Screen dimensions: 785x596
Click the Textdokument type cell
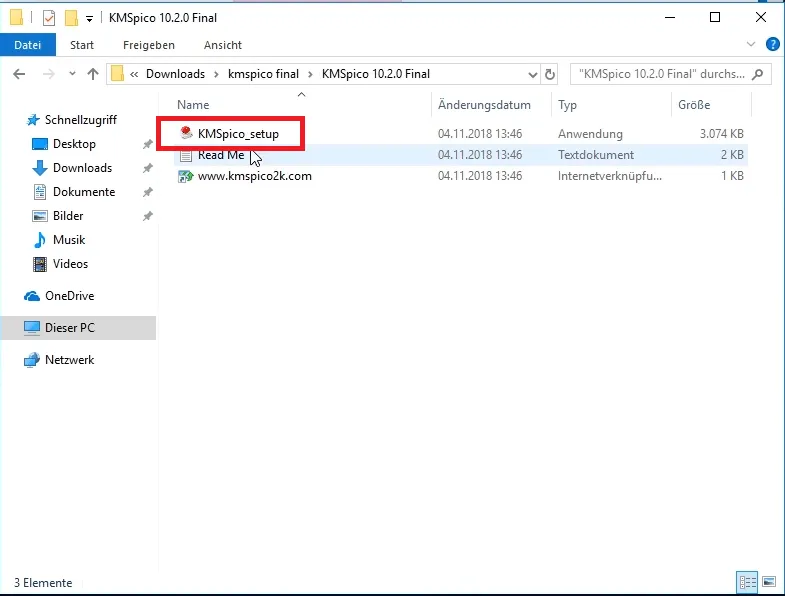click(596, 155)
